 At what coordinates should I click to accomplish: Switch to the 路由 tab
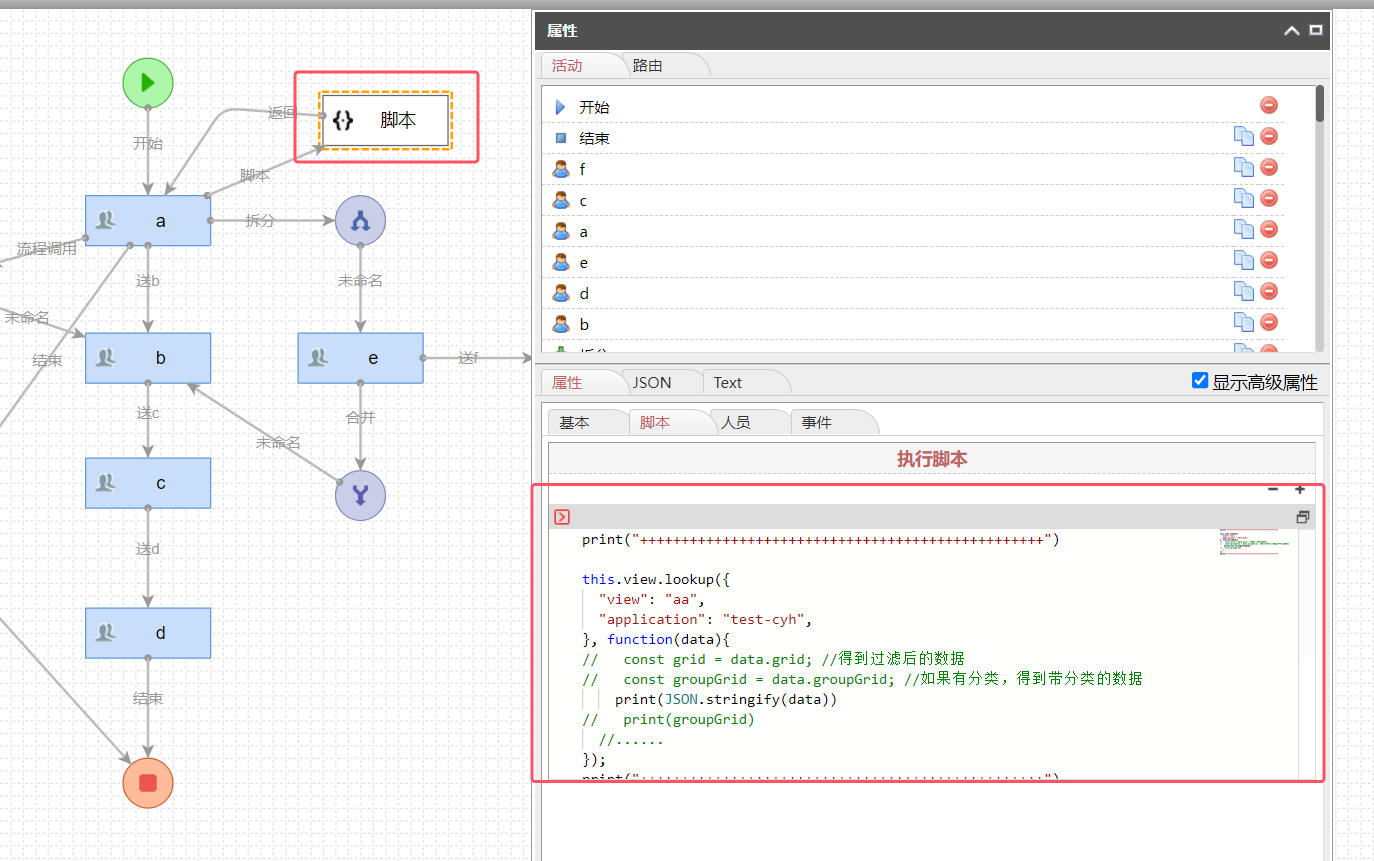coord(648,66)
